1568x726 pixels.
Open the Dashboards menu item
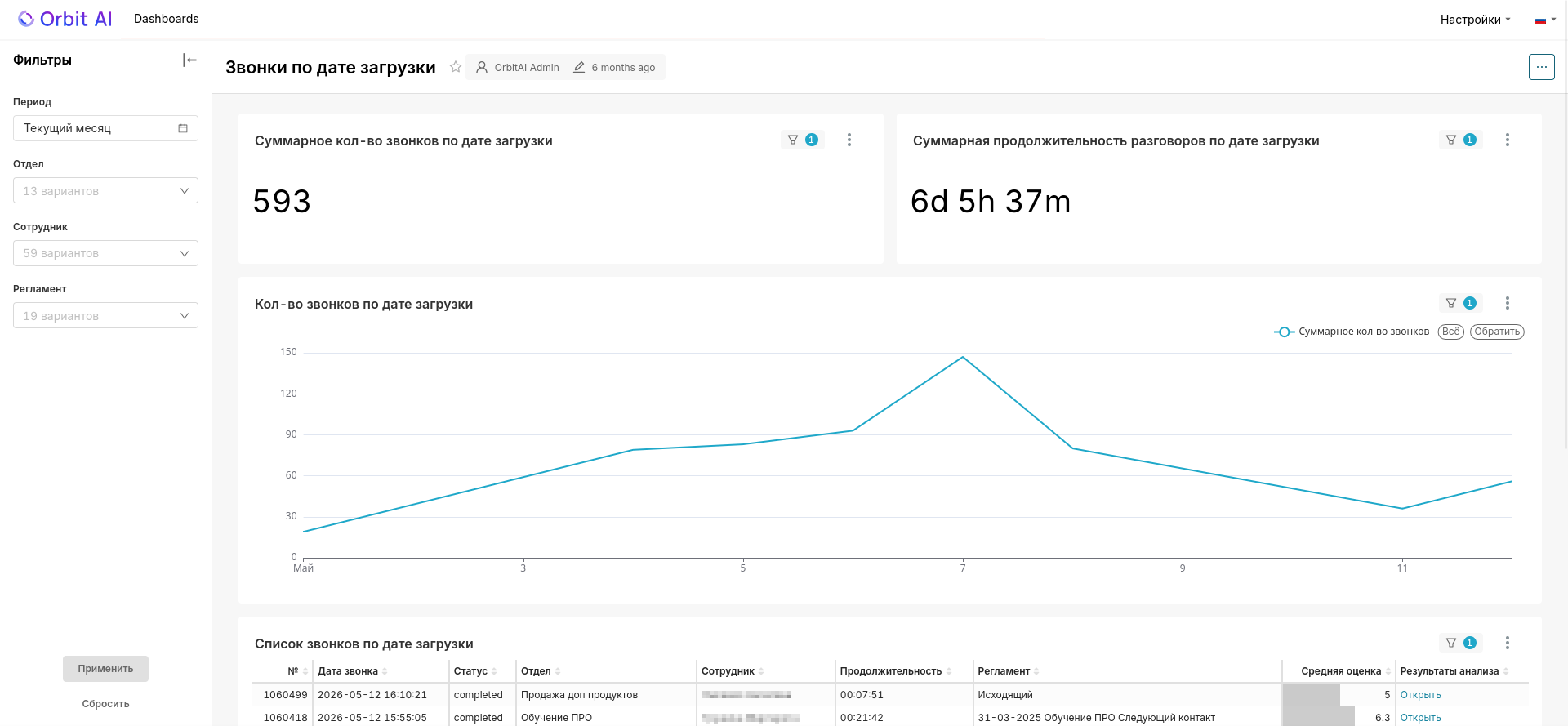pyautogui.click(x=167, y=19)
